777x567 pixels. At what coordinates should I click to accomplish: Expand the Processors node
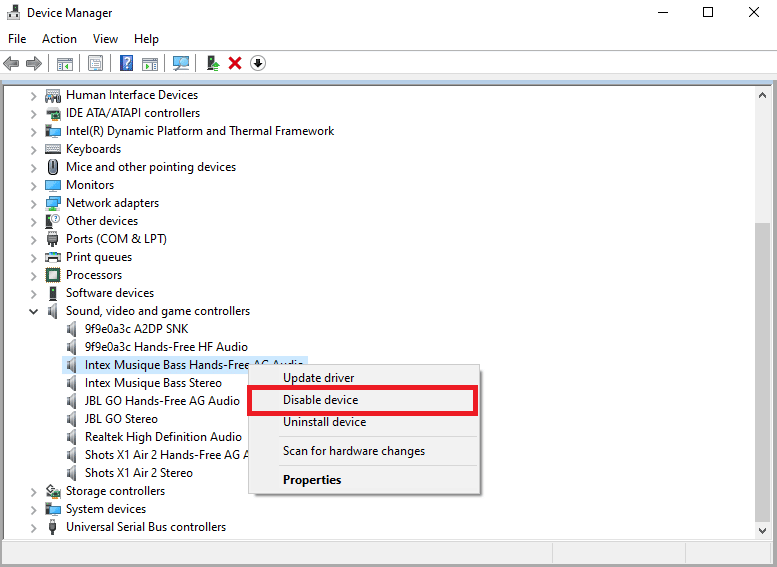33,276
